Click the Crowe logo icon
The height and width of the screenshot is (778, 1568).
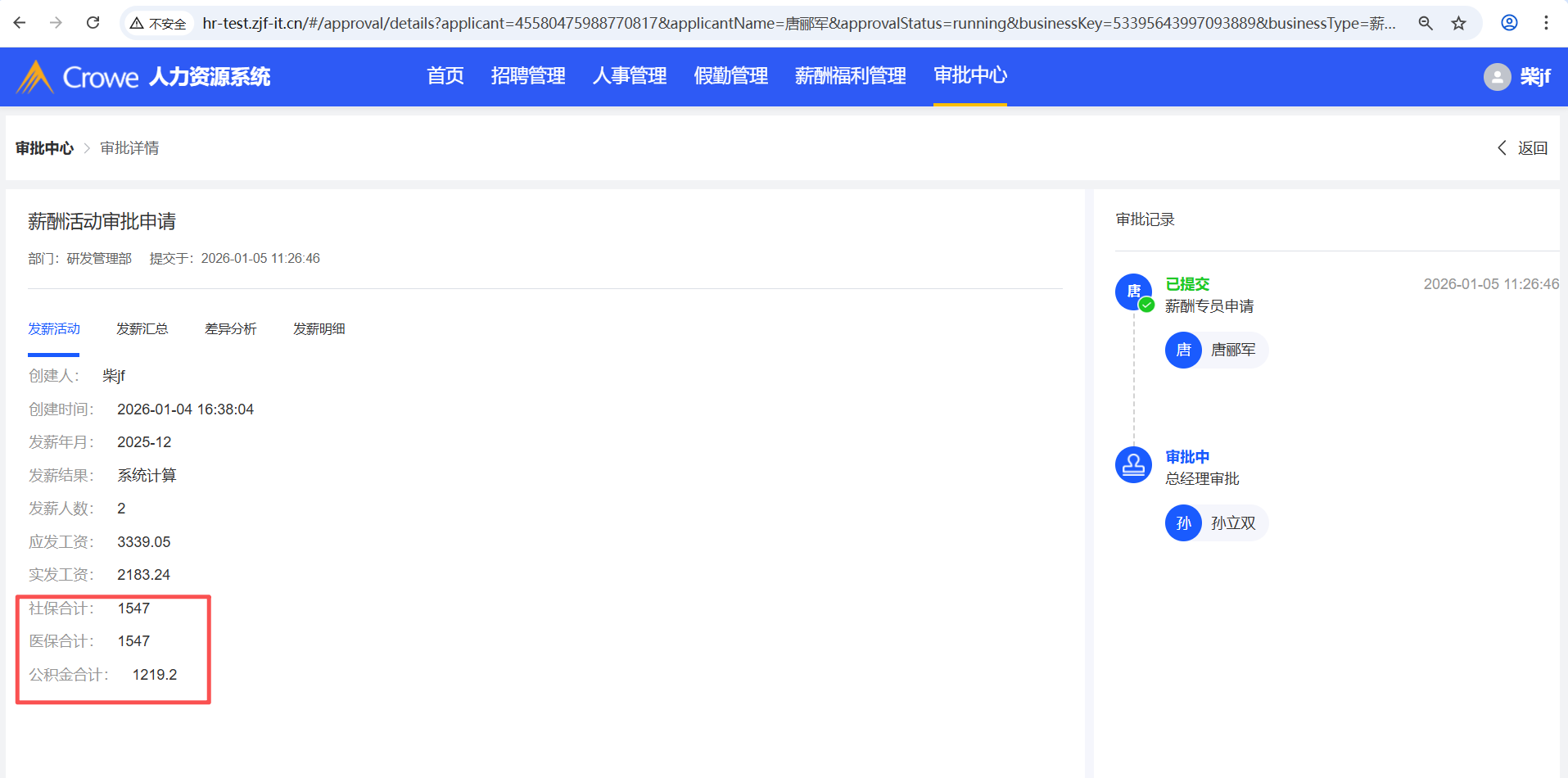tap(34, 77)
